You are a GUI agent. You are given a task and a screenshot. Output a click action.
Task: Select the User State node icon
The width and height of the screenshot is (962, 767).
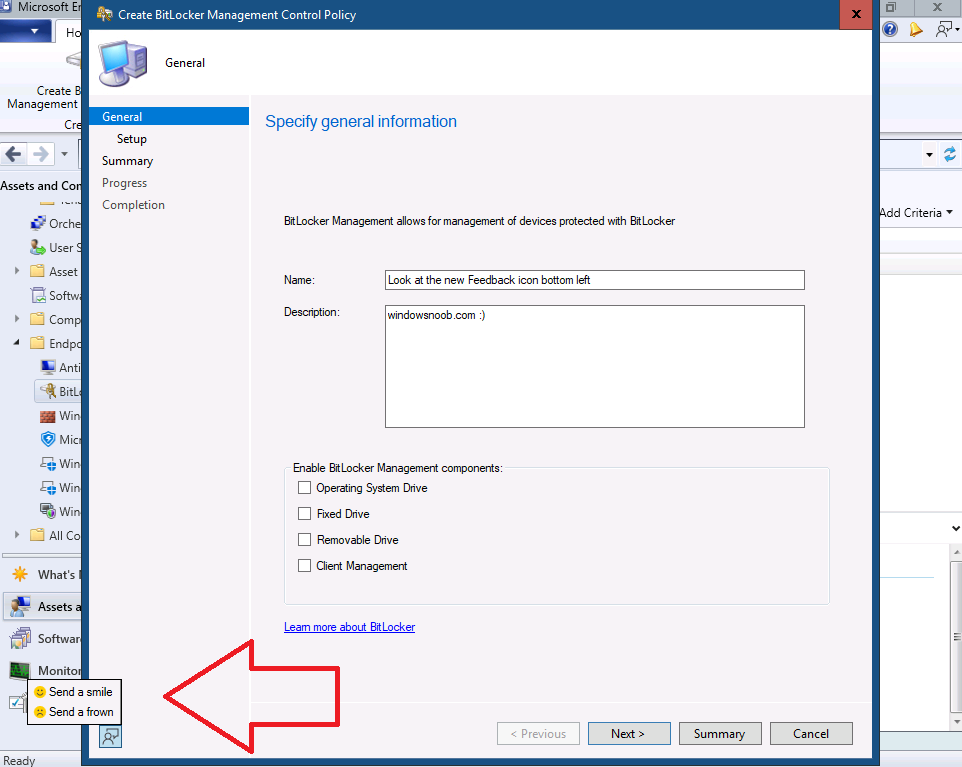click(x=38, y=247)
